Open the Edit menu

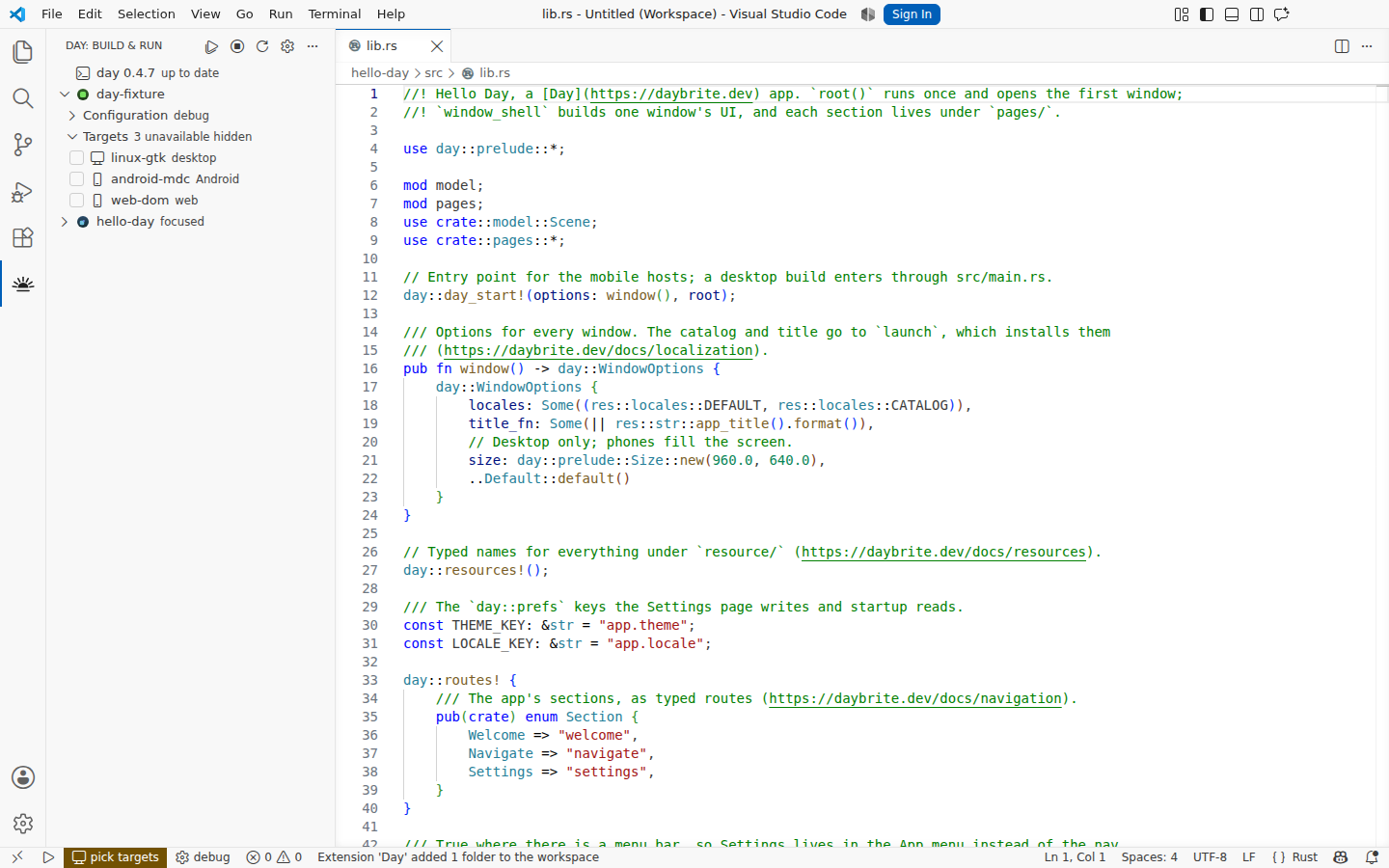[x=90, y=14]
